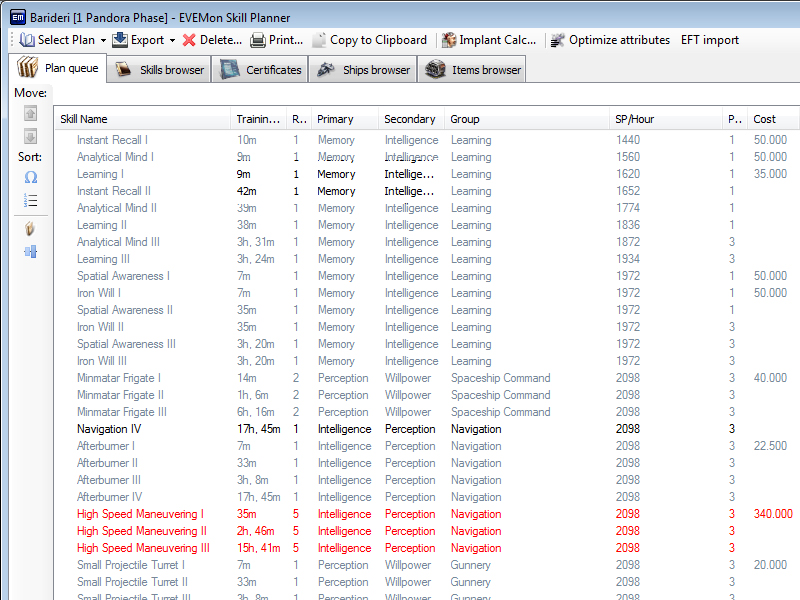Select Small Projectile Turret I row
800x600 pixels.
point(427,565)
